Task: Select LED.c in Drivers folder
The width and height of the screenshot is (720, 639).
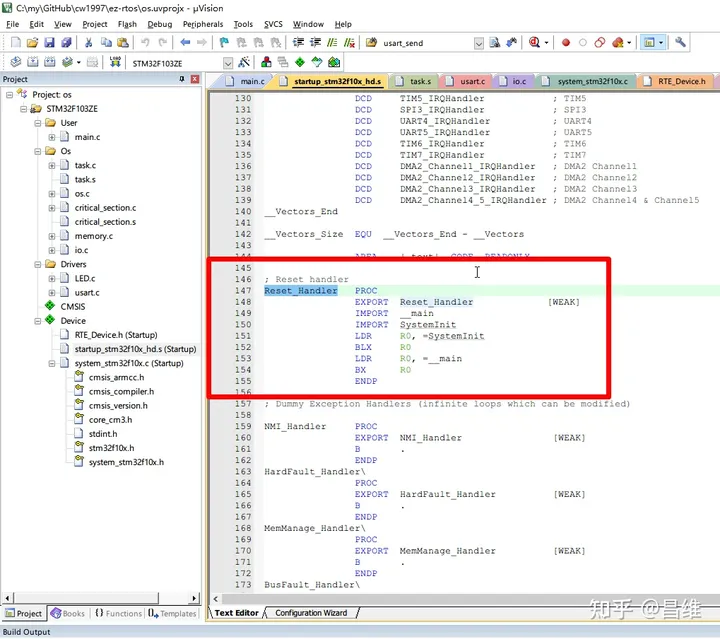Action: [85, 279]
